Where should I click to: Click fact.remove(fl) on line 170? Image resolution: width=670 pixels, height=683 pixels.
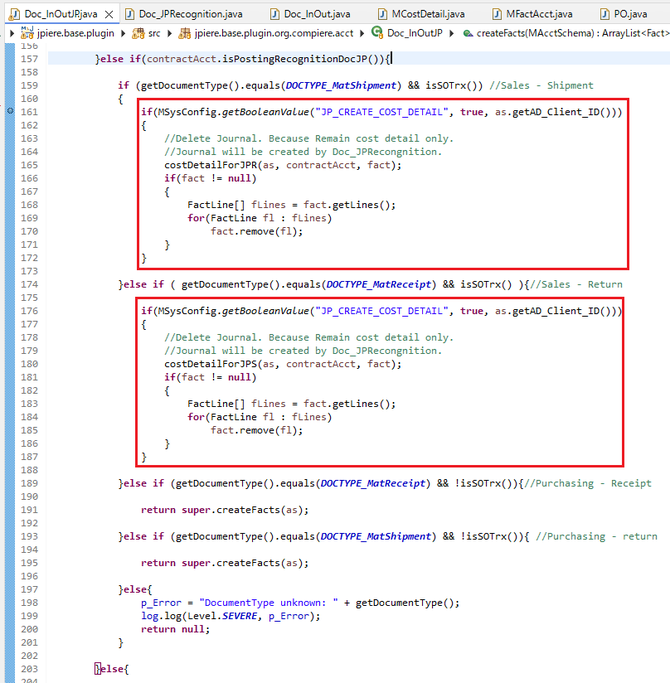click(x=257, y=231)
